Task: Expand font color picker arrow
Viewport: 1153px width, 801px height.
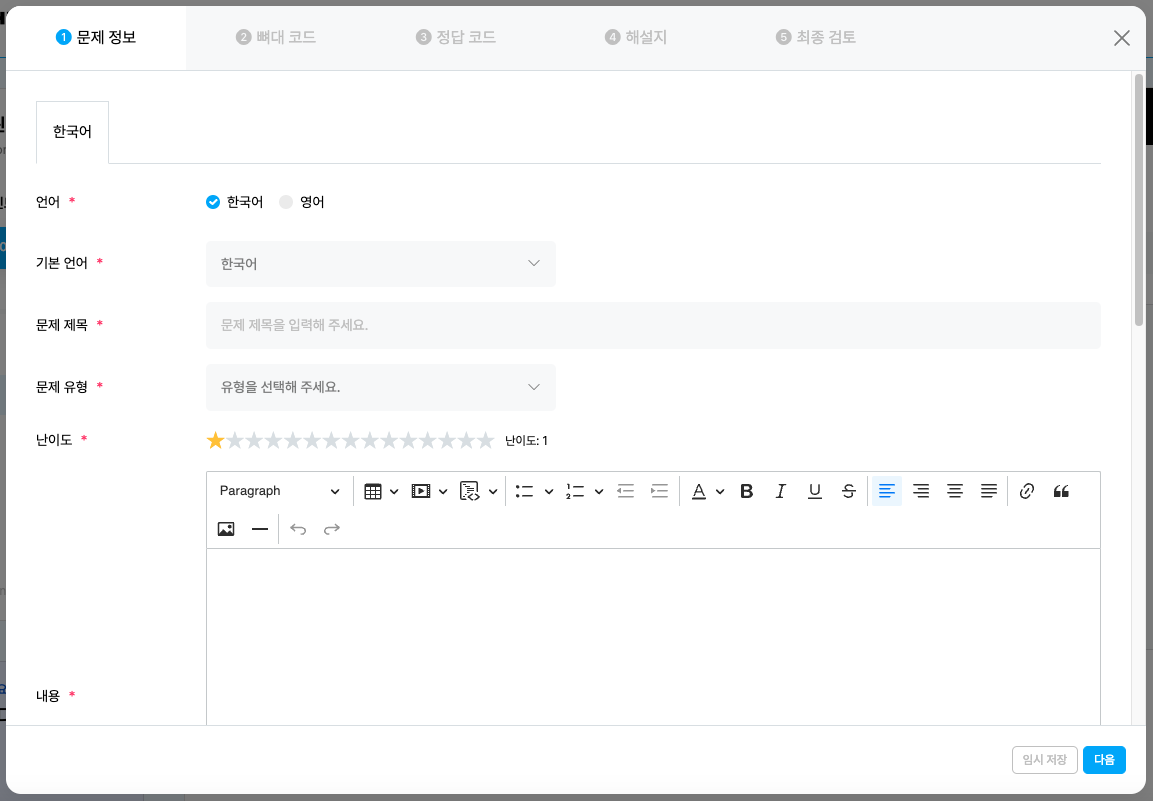Action: [720, 491]
